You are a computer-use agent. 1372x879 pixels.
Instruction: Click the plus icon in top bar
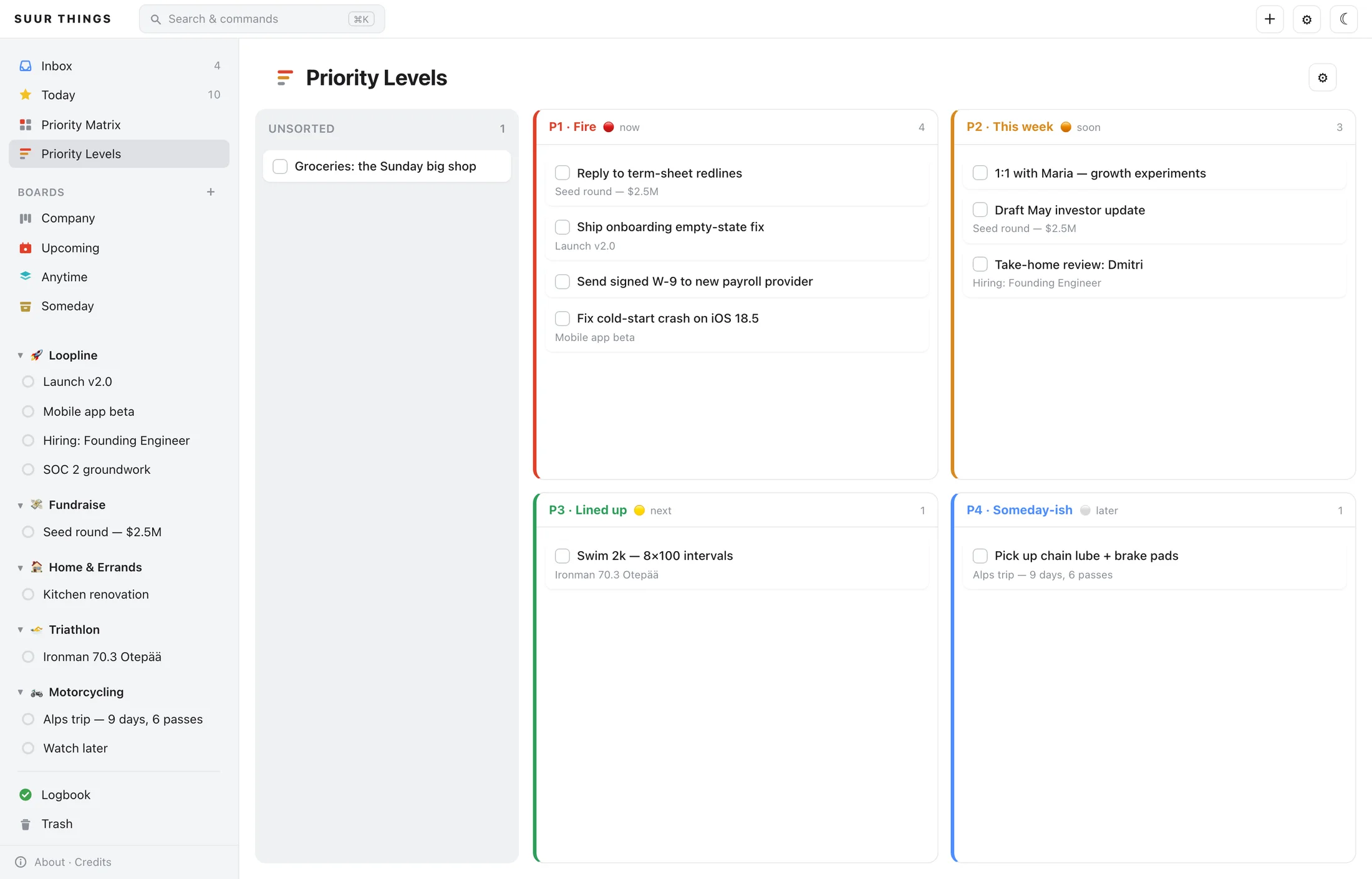[x=1269, y=19]
